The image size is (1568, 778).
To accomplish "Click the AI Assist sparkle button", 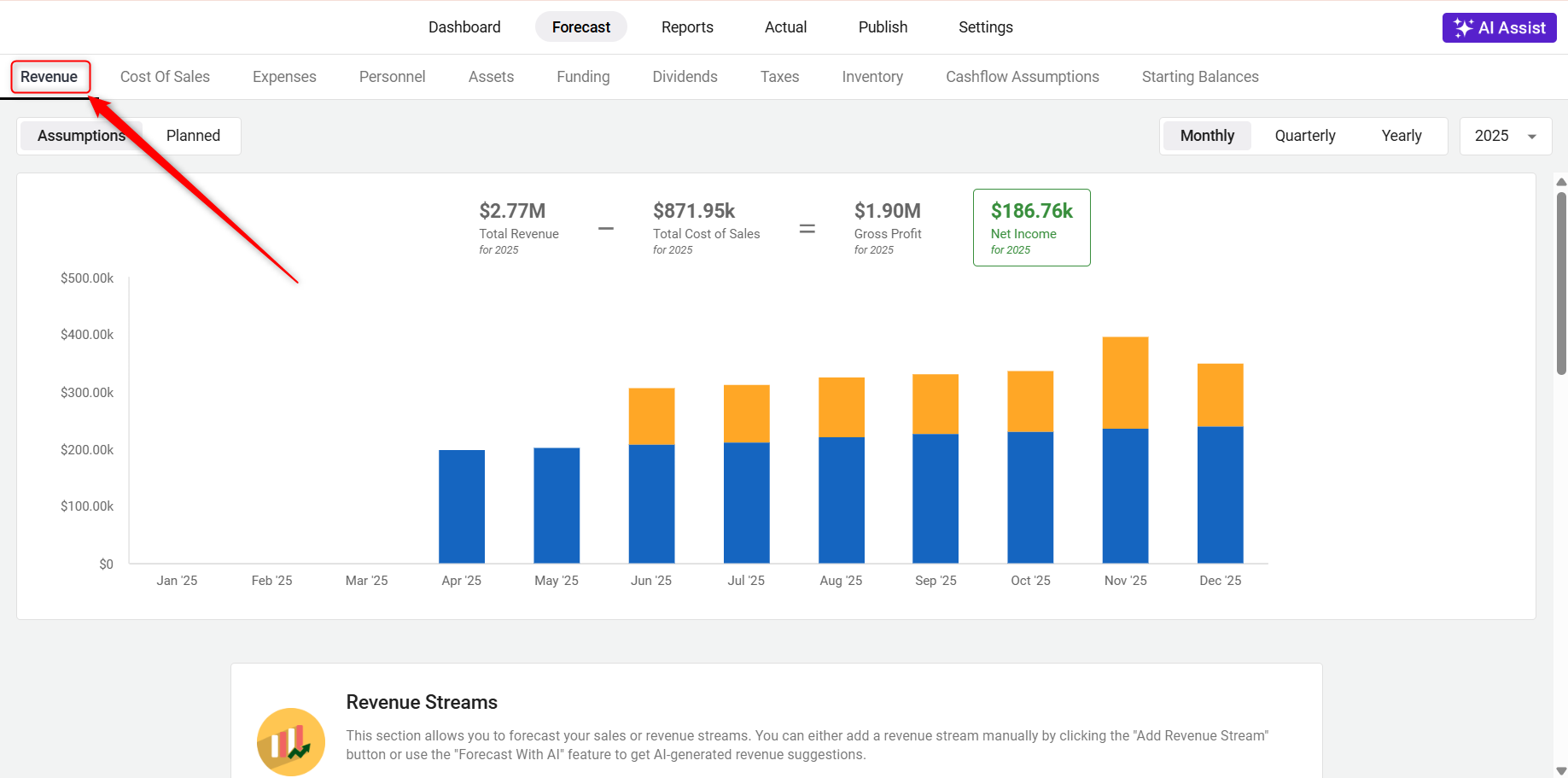I will click(1499, 27).
